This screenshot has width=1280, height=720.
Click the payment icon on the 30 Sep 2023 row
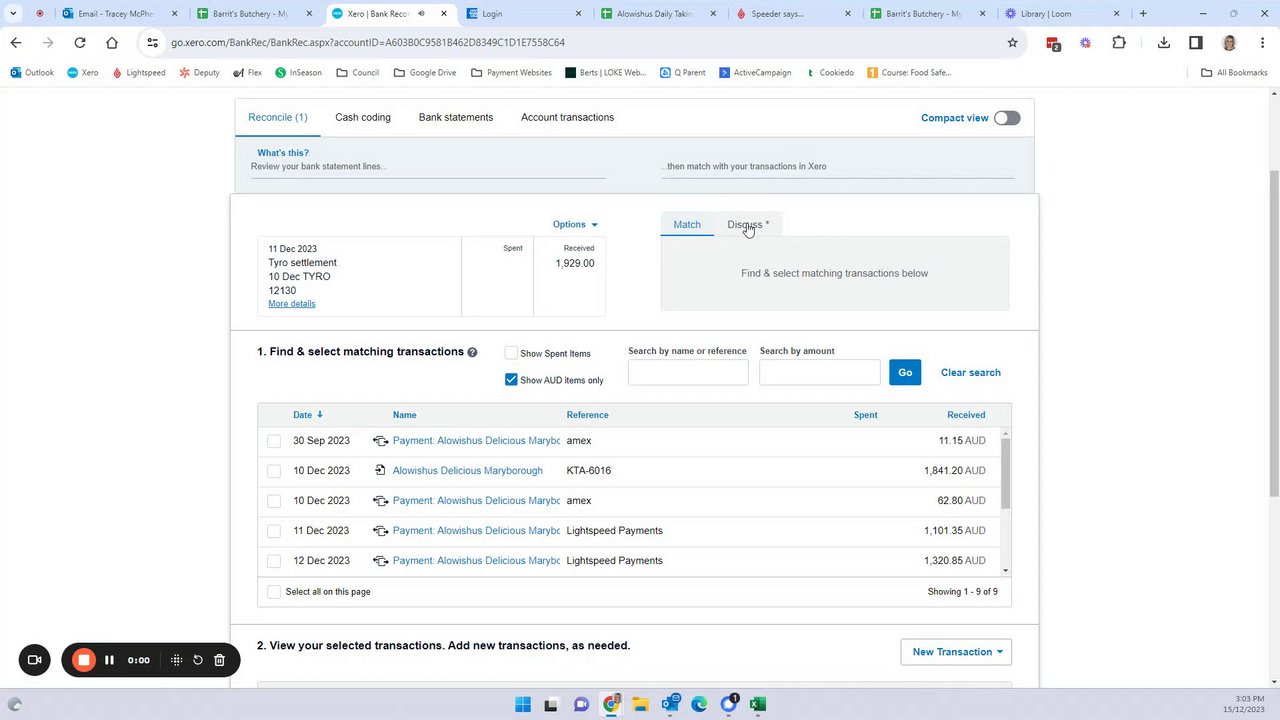coord(380,441)
